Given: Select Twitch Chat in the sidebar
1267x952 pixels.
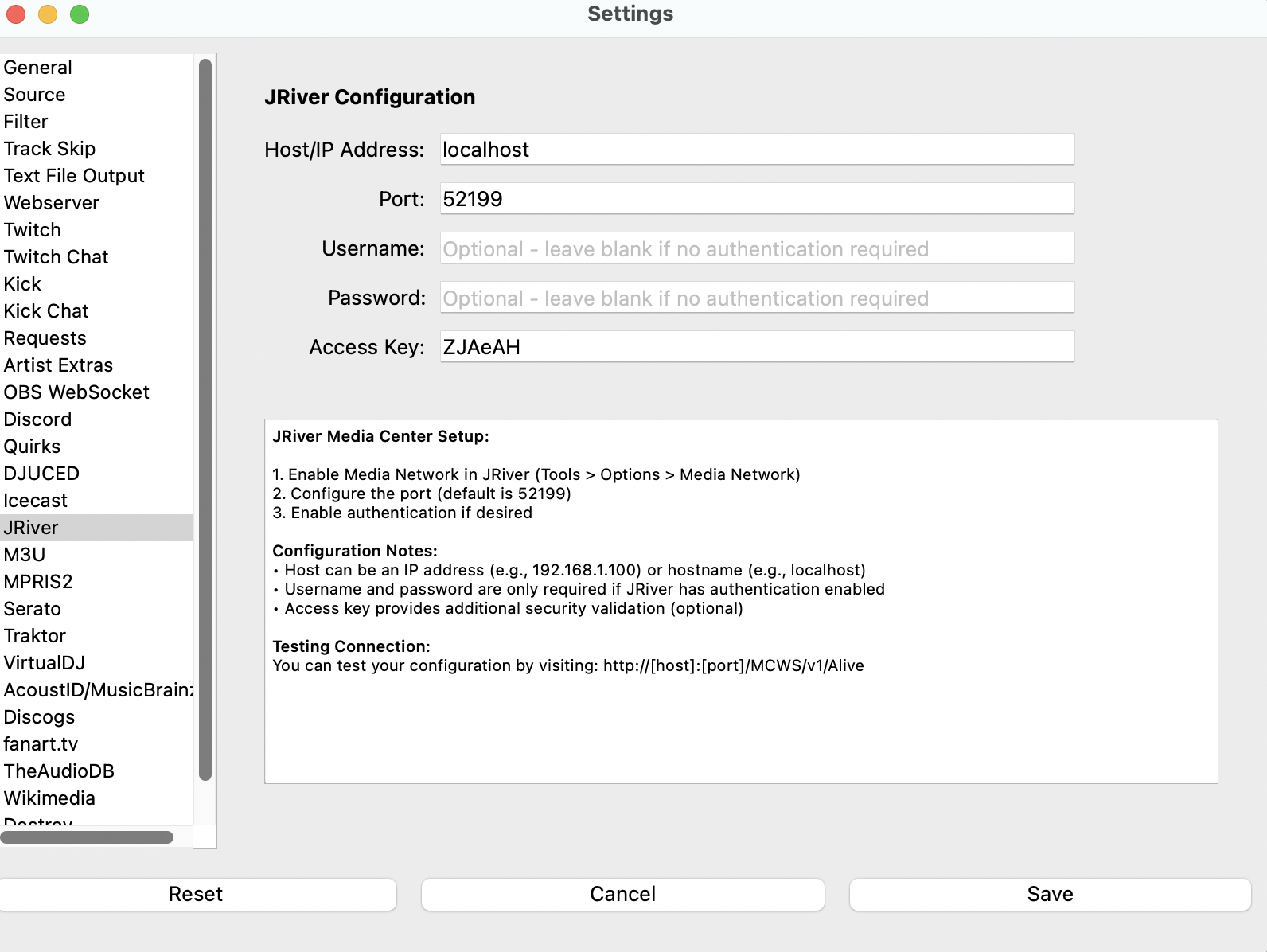Looking at the screenshot, I should [56, 257].
